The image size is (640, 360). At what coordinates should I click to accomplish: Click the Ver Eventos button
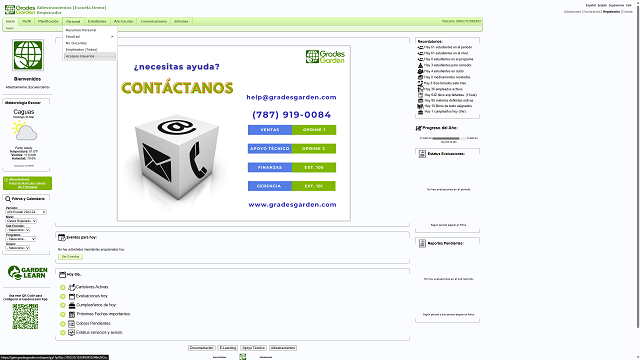70,257
